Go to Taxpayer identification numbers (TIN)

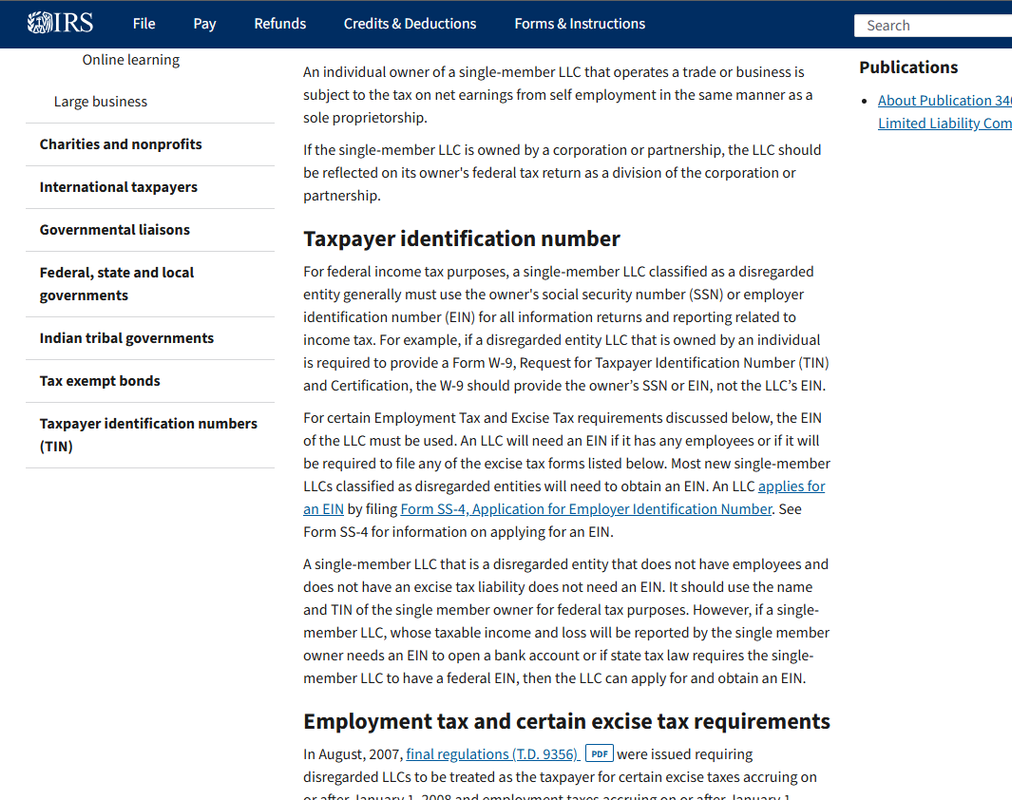click(x=148, y=435)
